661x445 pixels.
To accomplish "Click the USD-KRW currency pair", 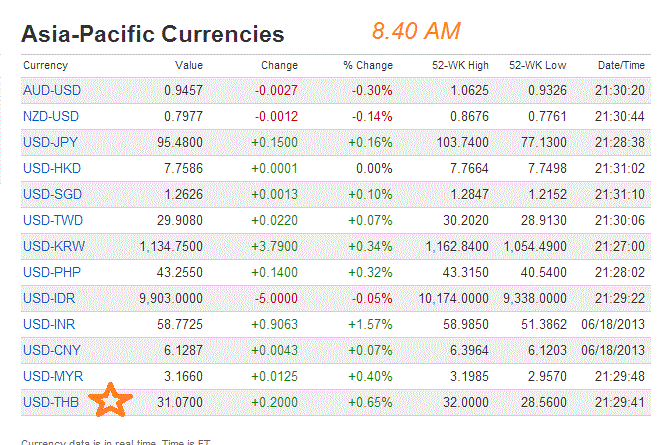I will (51, 246).
